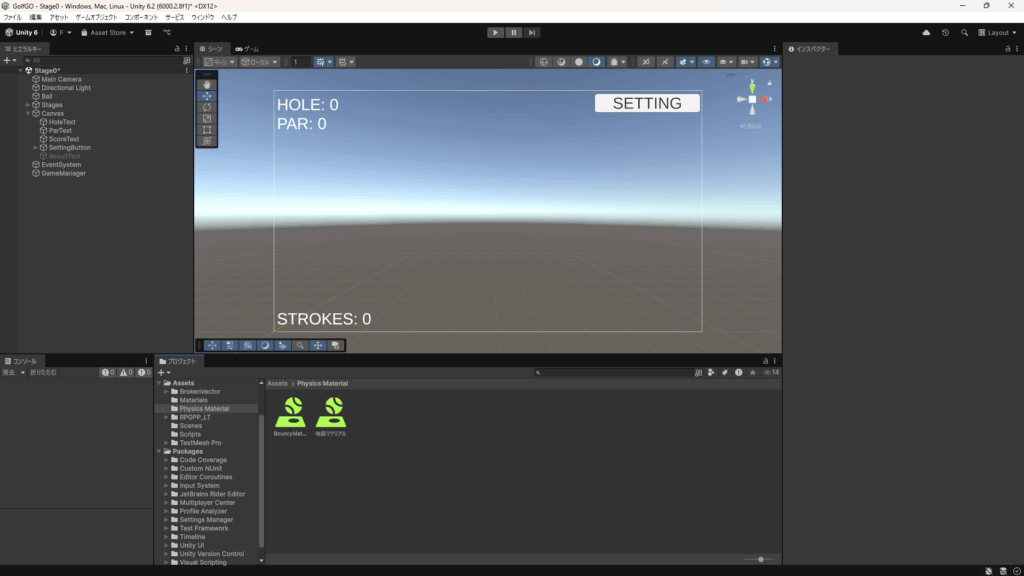Open the GameObject menu in menu bar
This screenshot has height=576, width=1024.
point(96,17)
